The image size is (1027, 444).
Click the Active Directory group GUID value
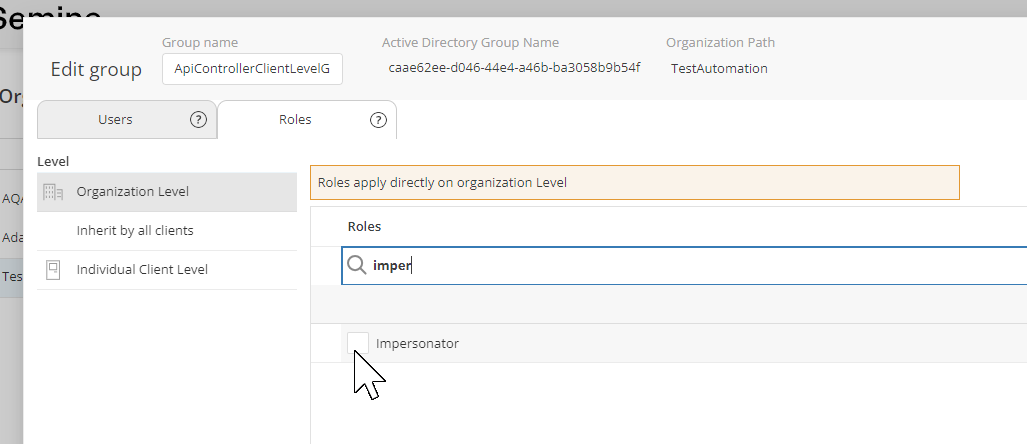(x=514, y=69)
